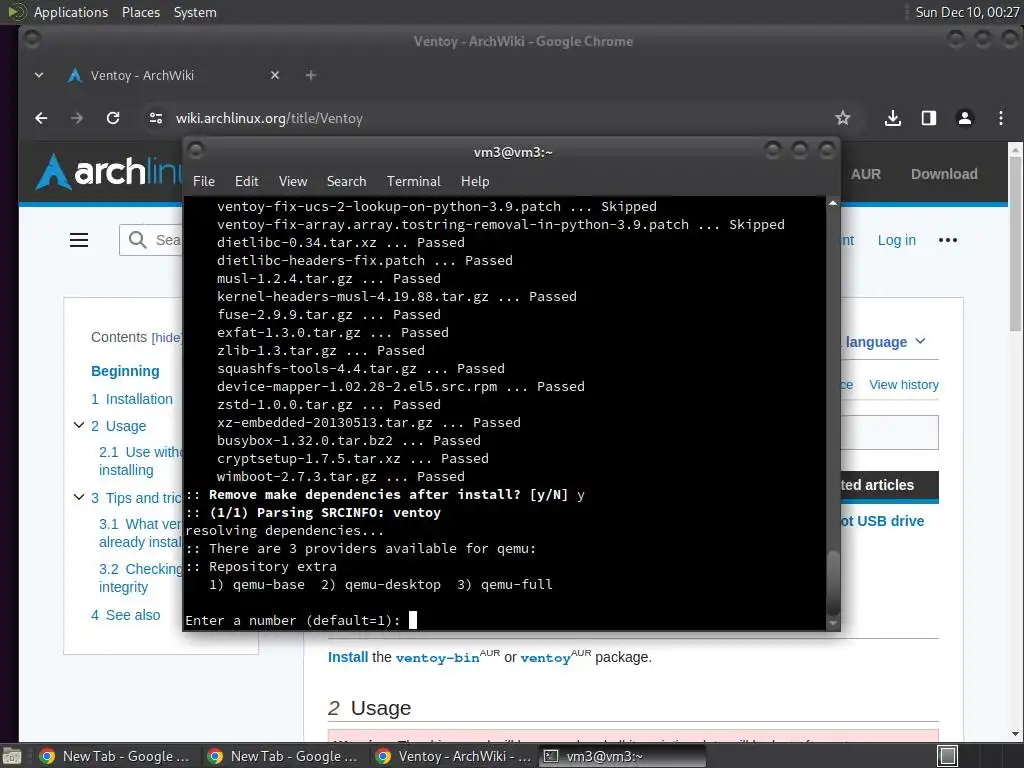Close the Ventoy - ArchWiki tab
Image resolution: width=1024 pixels, height=768 pixels.
tap(275, 75)
